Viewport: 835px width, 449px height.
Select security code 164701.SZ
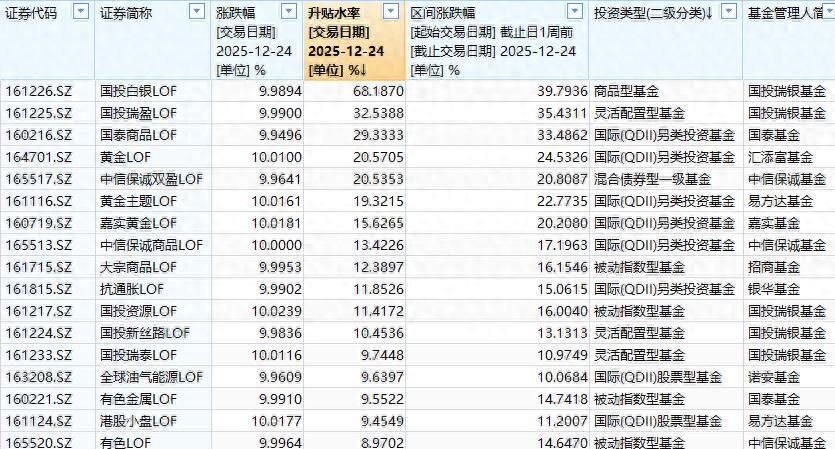point(38,157)
